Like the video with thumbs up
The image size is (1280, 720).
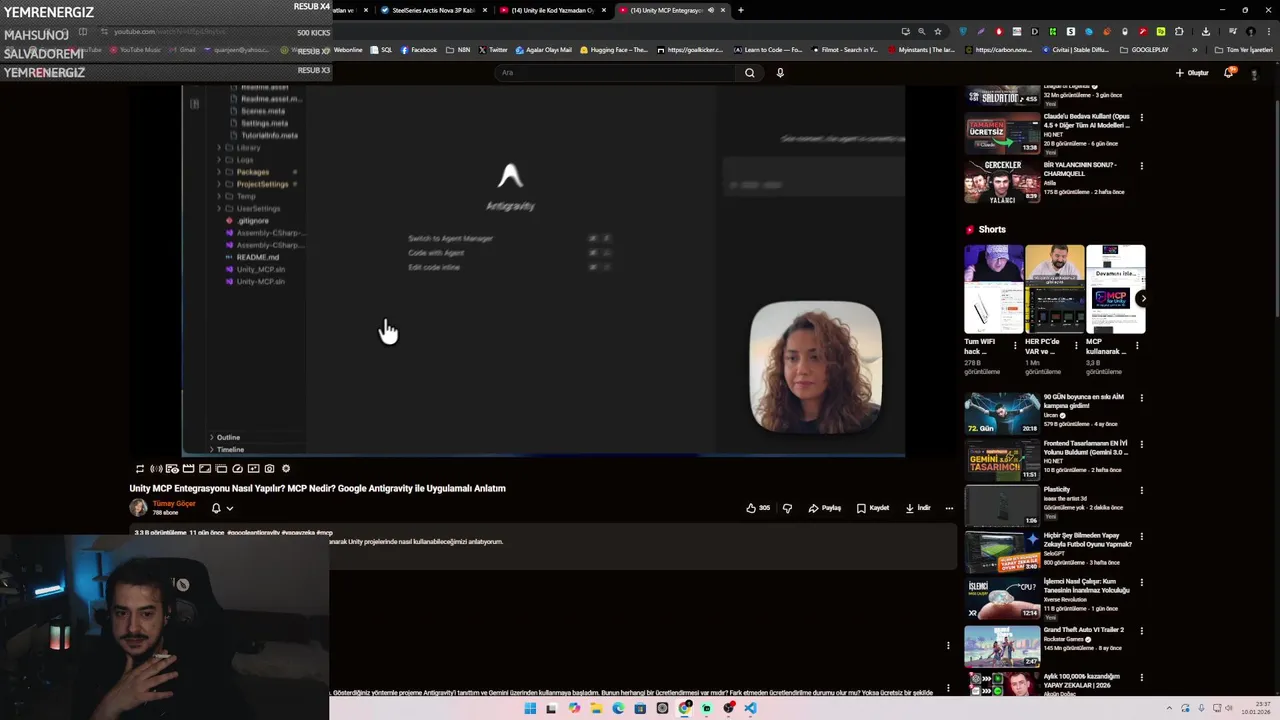758,508
